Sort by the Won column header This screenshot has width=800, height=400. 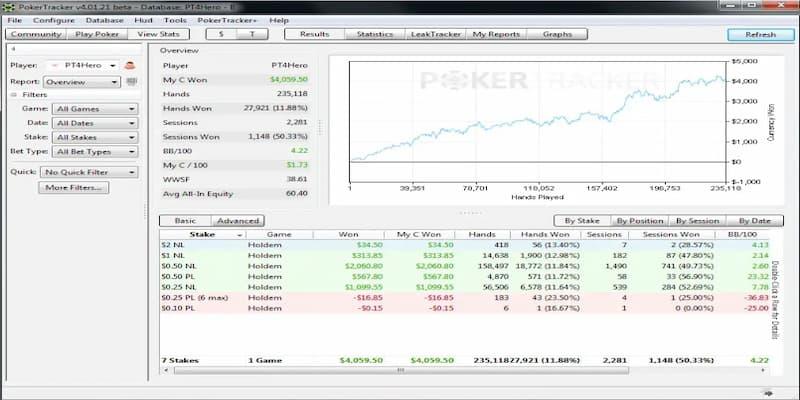coord(348,235)
